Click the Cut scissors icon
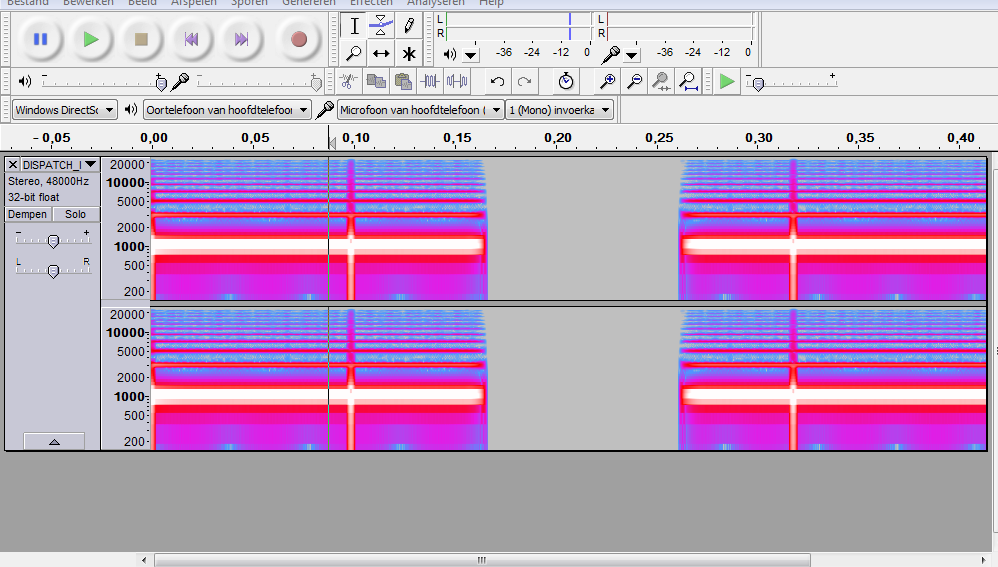 click(348, 81)
